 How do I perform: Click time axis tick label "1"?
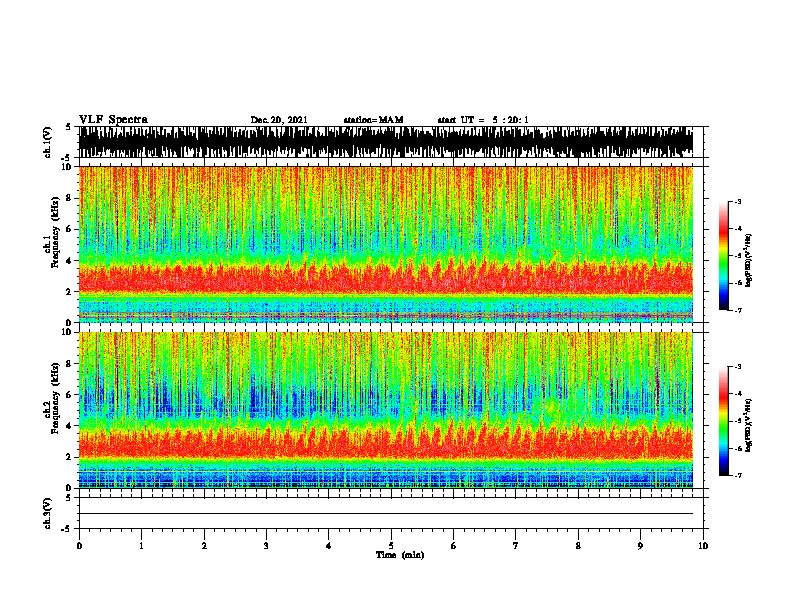(142, 545)
